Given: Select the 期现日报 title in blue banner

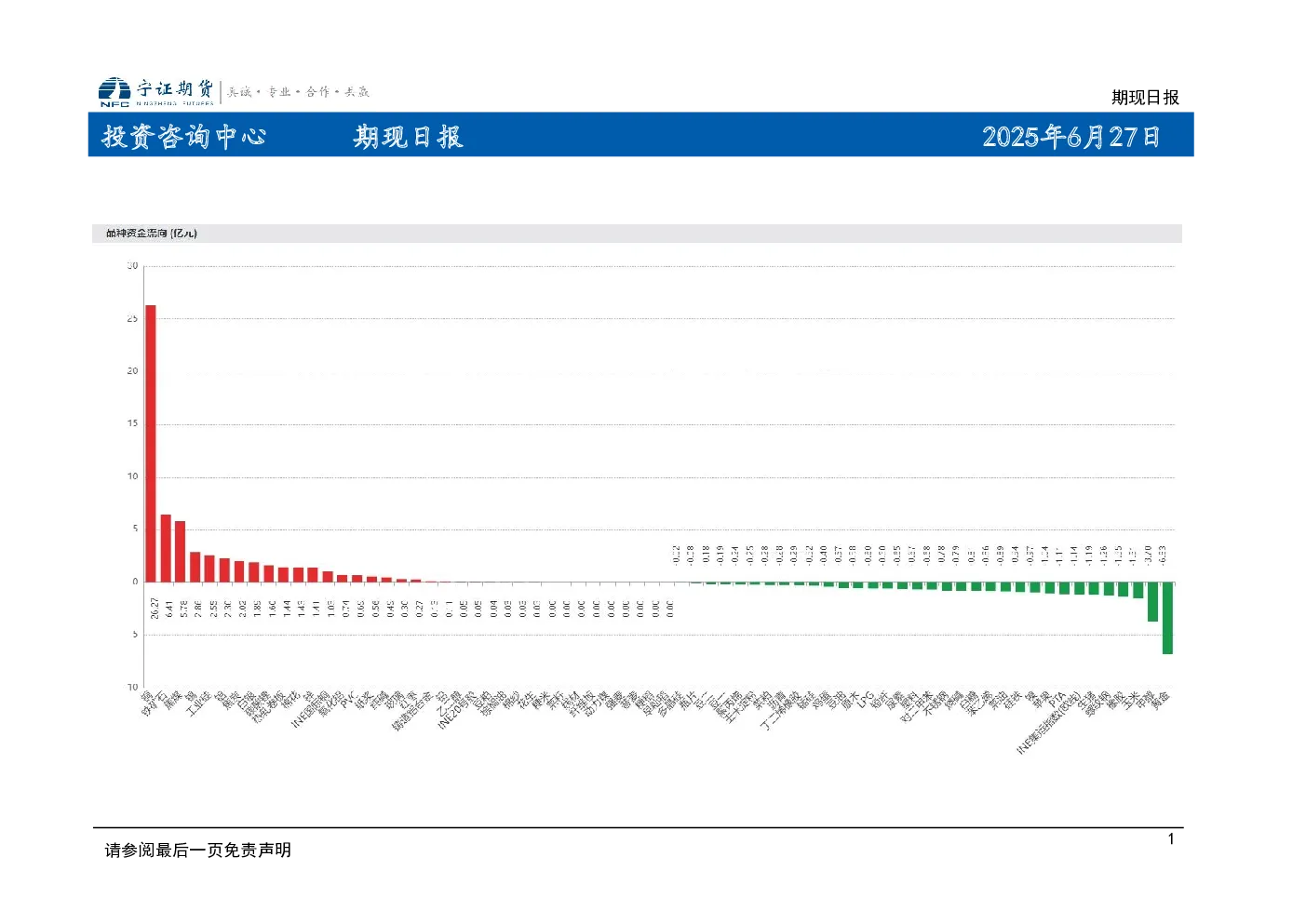Looking at the screenshot, I should click(x=408, y=137).
